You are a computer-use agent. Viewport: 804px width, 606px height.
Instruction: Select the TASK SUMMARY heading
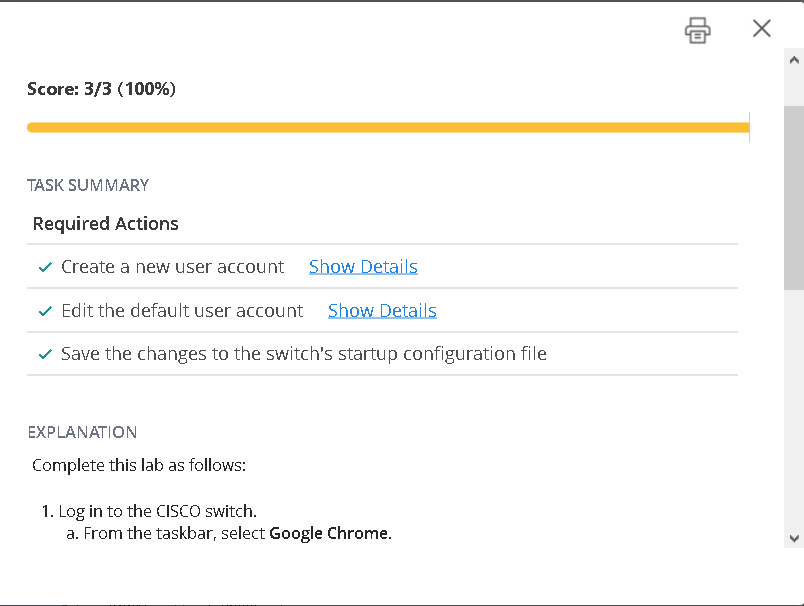point(88,185)
